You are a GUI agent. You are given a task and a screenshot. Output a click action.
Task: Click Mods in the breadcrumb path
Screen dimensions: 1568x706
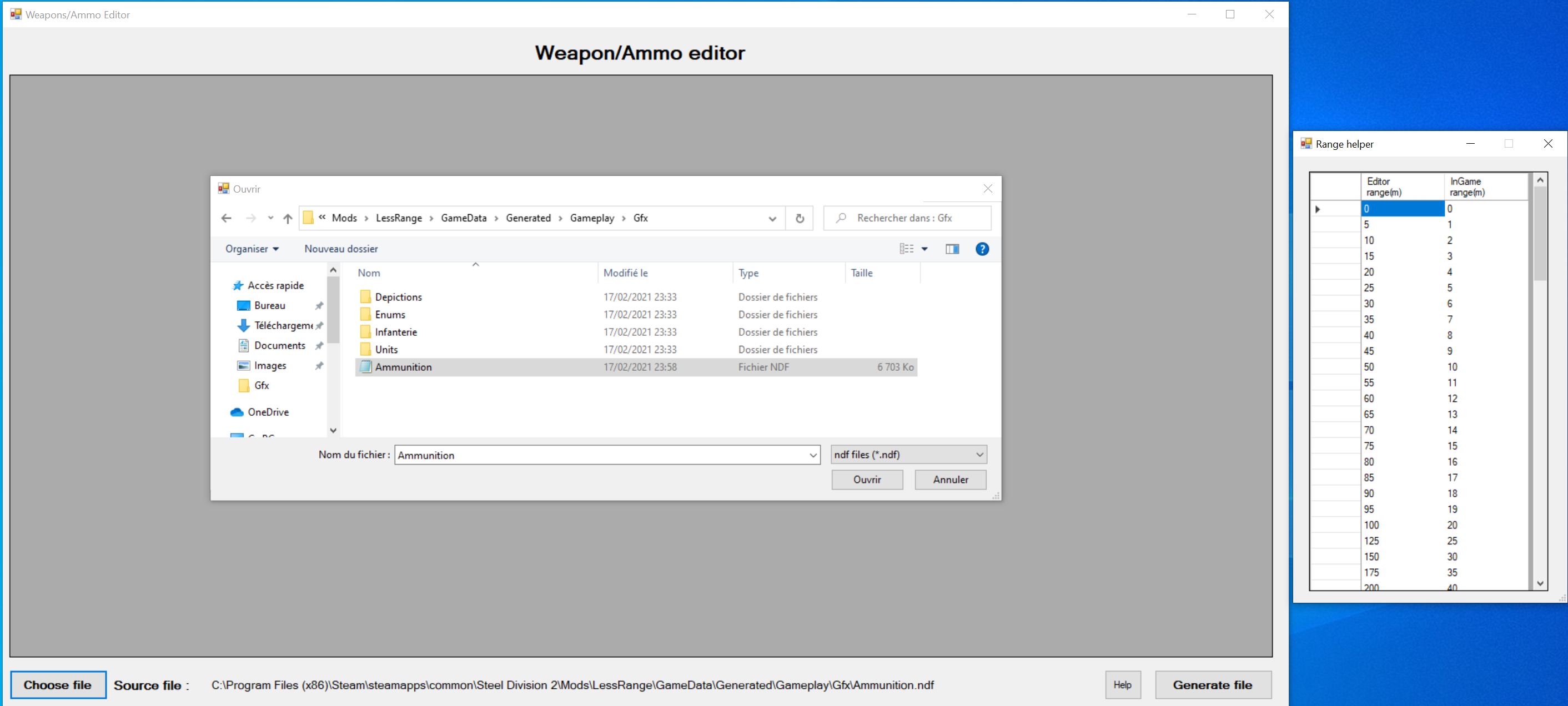tap(344, 218)
